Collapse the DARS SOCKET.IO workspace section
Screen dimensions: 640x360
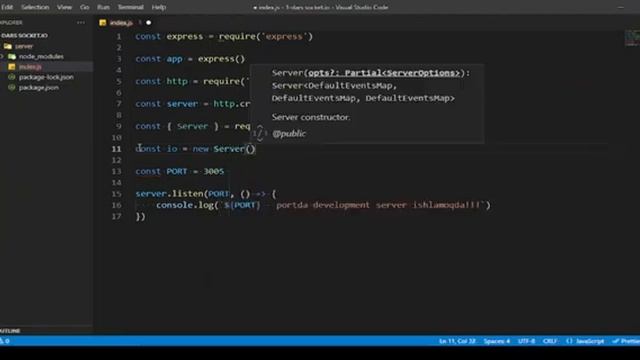24,36
